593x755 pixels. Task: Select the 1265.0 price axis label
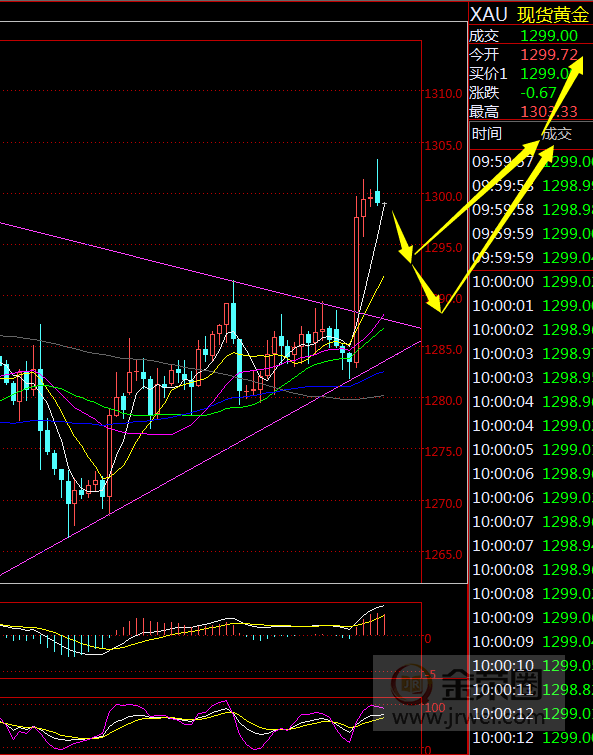443,554
